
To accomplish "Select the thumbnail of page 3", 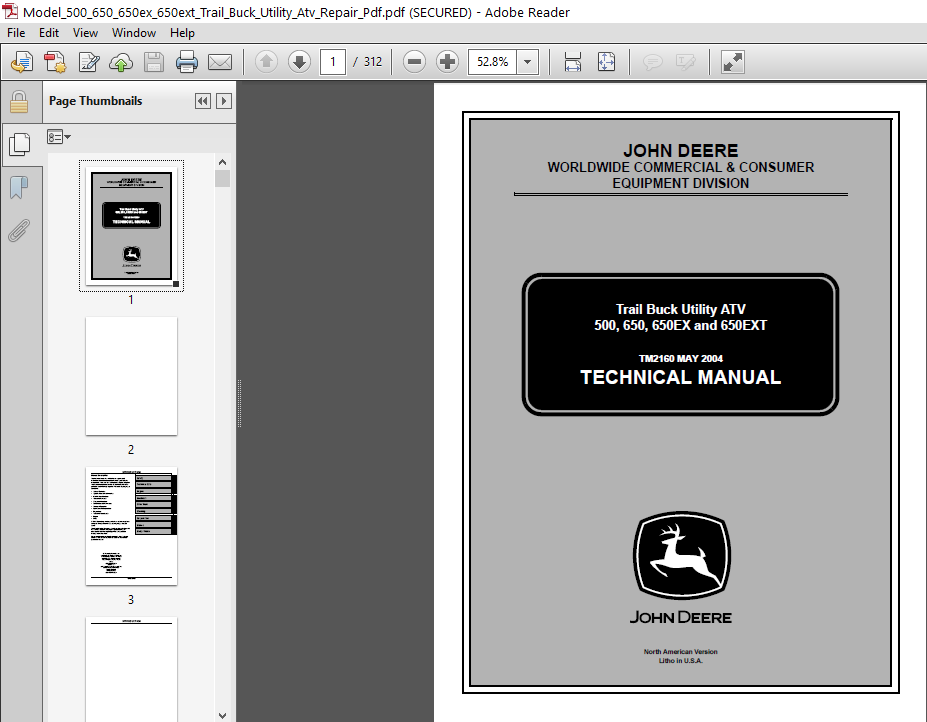I will point(131,527).
